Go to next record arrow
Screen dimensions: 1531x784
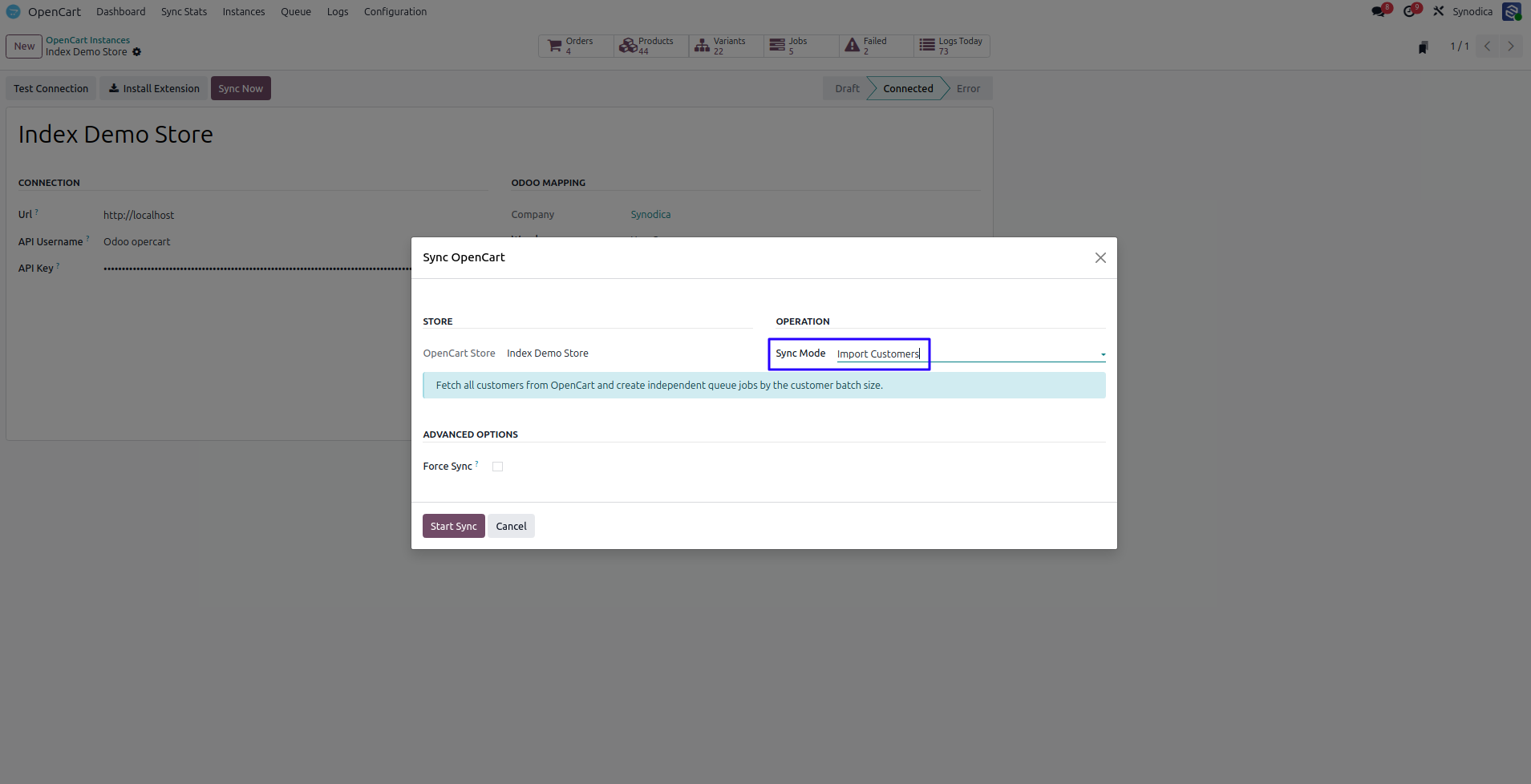[x=1510, y=46]
